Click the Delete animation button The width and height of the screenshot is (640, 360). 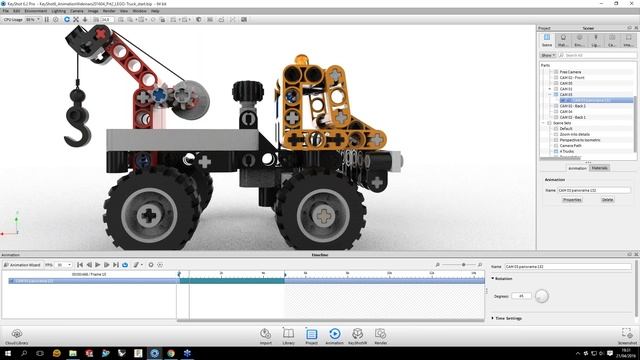[x=607, y=200]
